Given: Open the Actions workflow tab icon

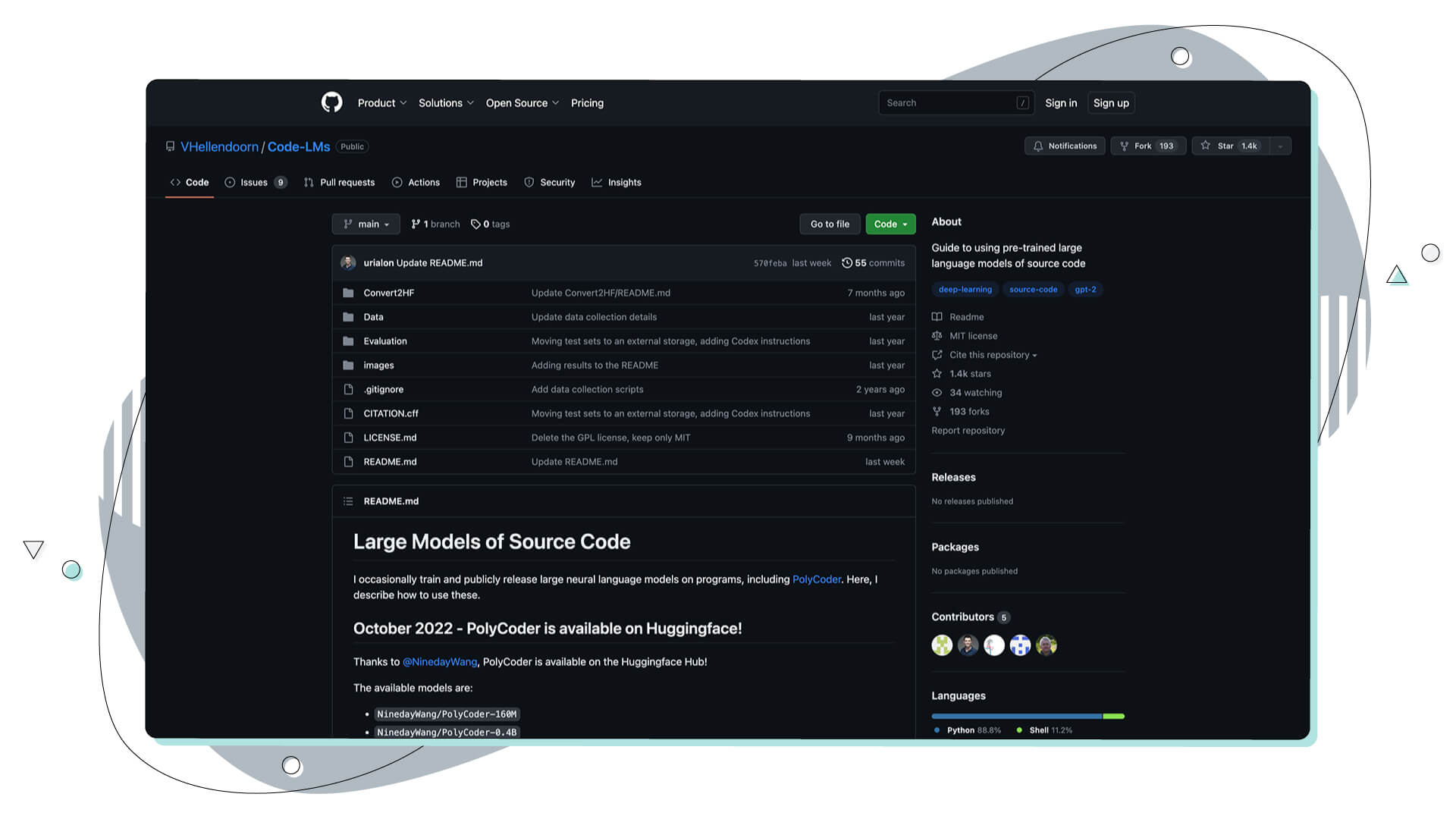Looking at the screenshot, I should (397, 182).
